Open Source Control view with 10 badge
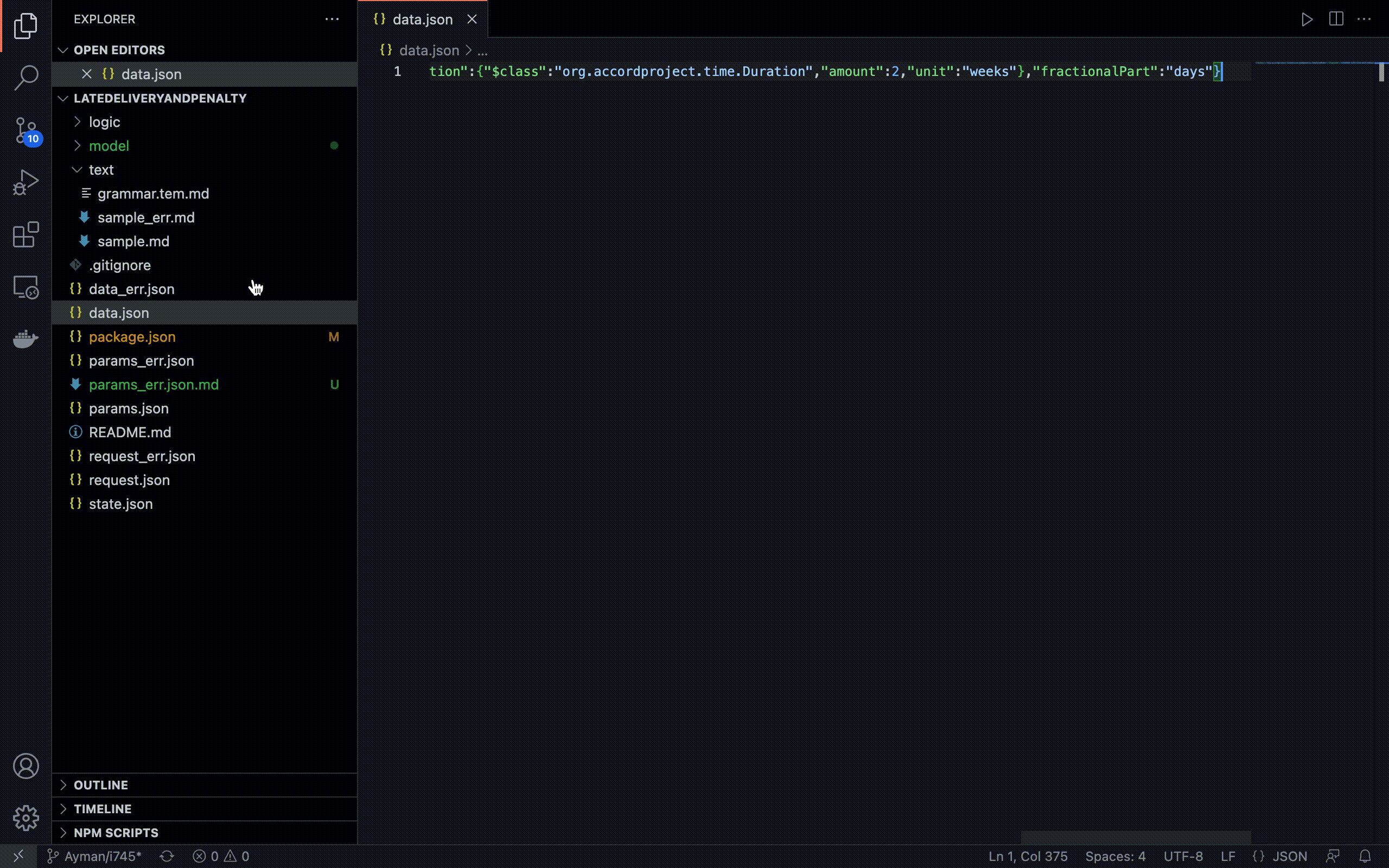1389x868 pixels. 26,130
